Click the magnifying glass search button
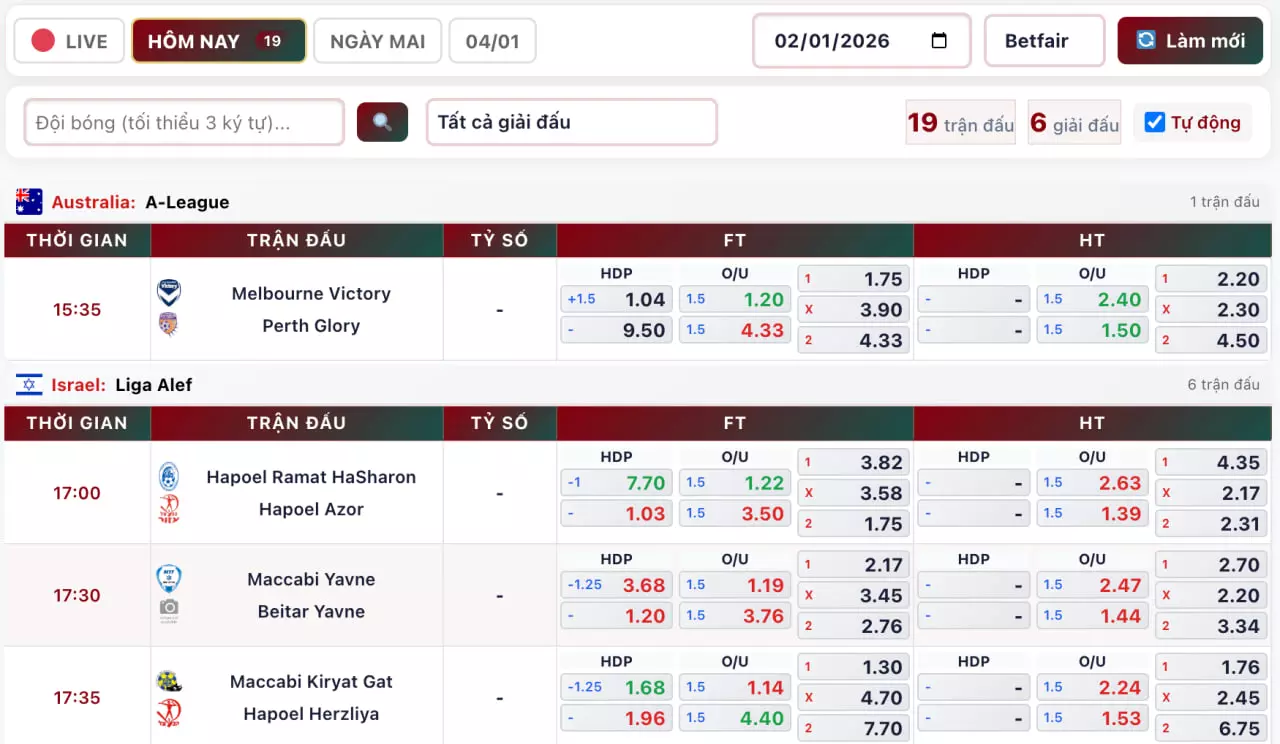The width and height of the screenshot is (1280, 744). click(x=382, y=122)
